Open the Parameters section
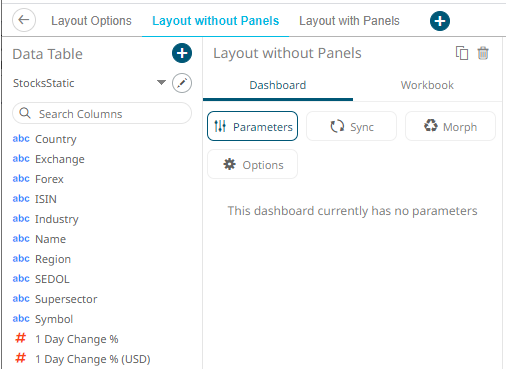 click(252, 126)
